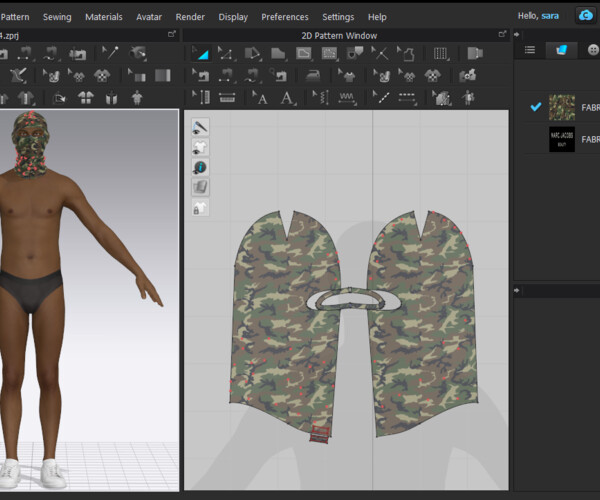Open the Materials menu

(x=104, y=17)
